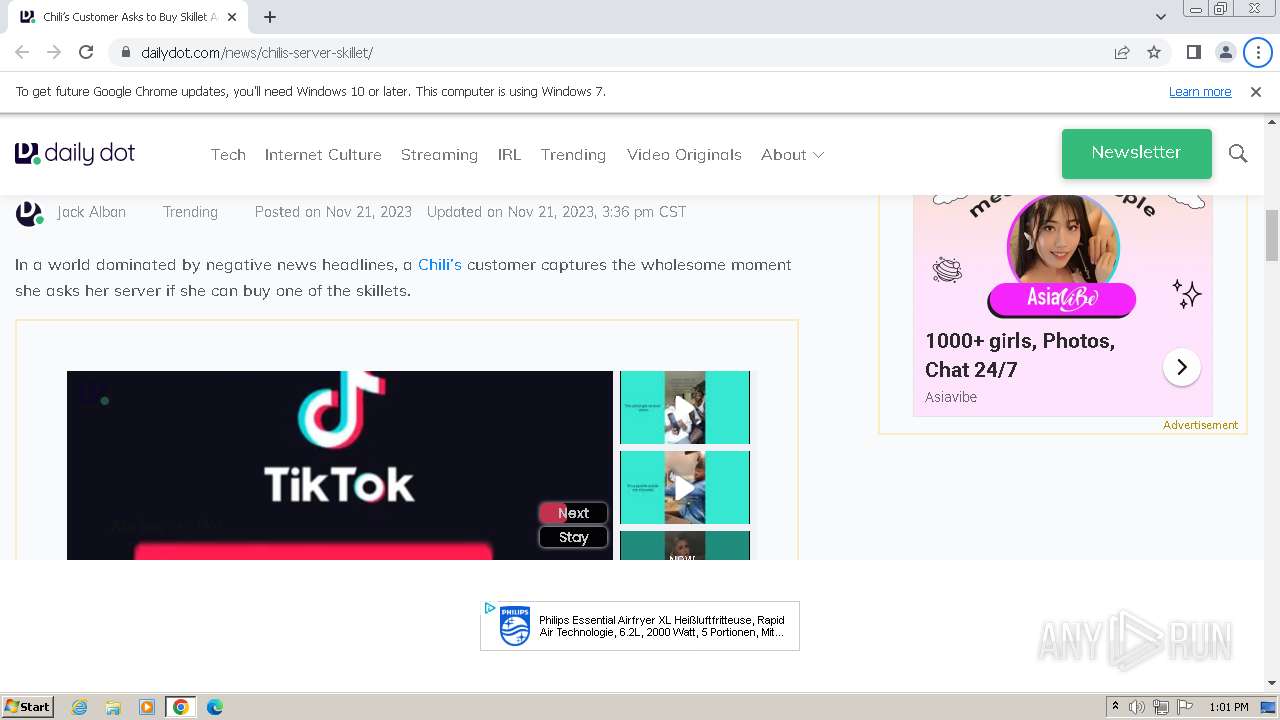Image resolution: width=1280 pixels, height=720 pixels.
Task: Open the volume tray icon
Action: [1137, 707]
